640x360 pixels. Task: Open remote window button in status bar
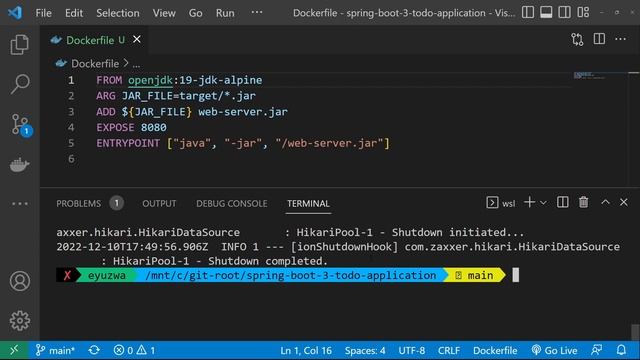click(14, 350)
